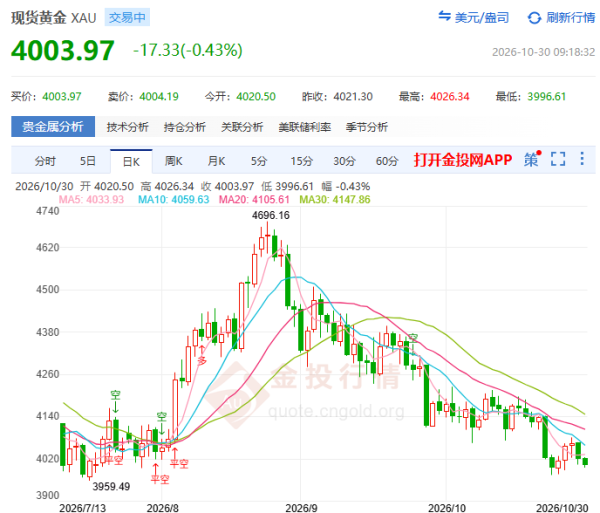This screenshot has width=600, height=513.
Task: Select the 5分 chart period
Action: 259,161
